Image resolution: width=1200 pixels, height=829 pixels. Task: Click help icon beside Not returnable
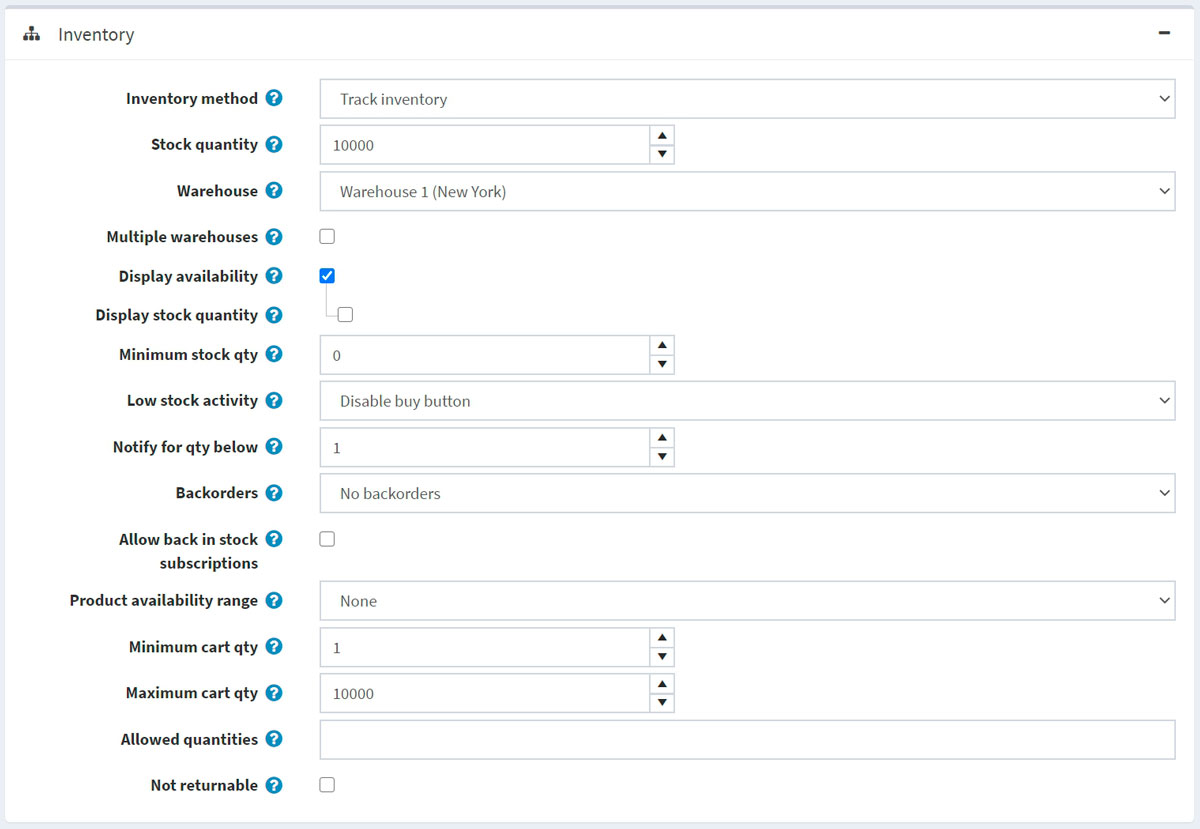pos(274,786)
